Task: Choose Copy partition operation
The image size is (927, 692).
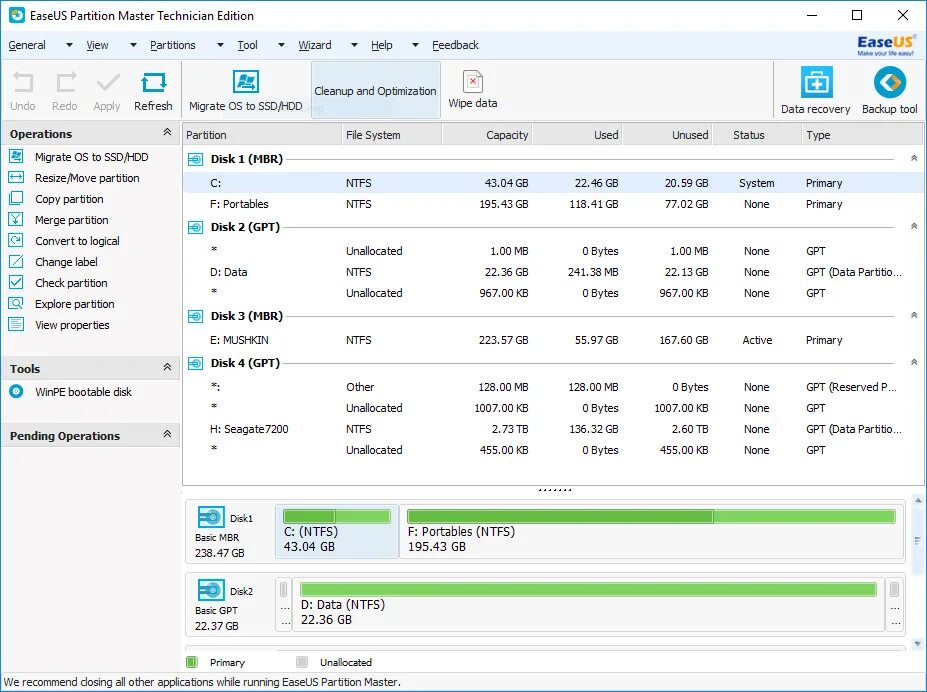Action: coord(69,199)
